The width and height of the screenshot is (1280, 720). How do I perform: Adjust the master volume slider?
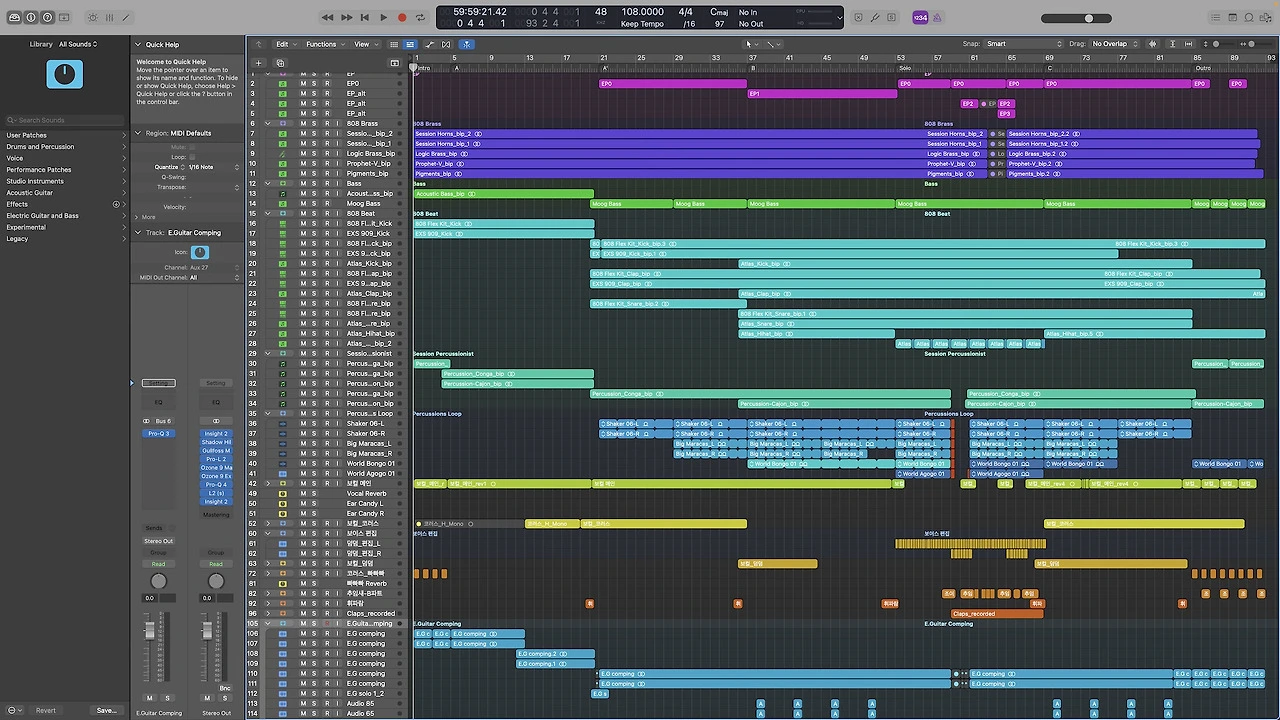1076,18
